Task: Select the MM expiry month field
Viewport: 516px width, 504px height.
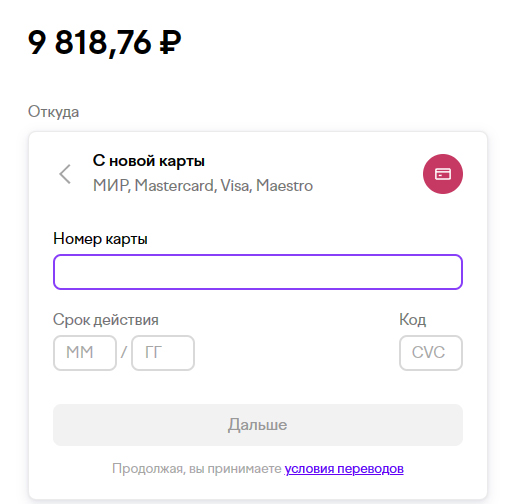Action: tap(85, 353)
